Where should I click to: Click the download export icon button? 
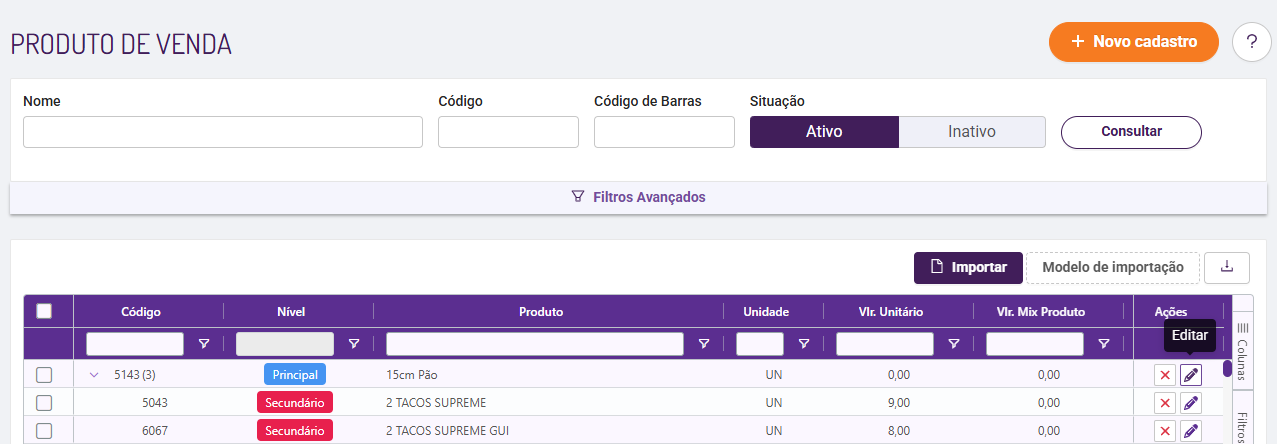(1227, 267)
